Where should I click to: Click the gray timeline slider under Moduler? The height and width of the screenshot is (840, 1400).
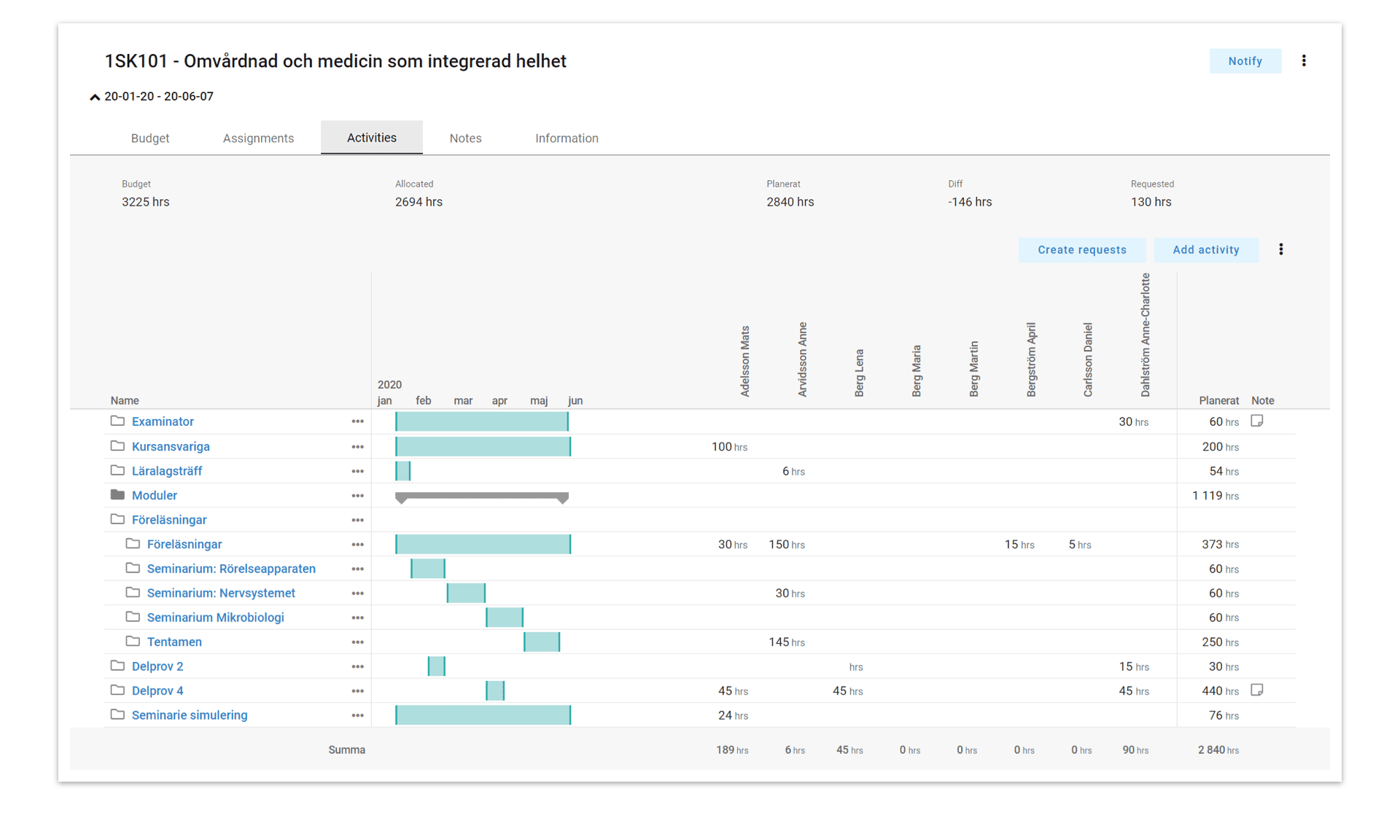tap(481, 498)
